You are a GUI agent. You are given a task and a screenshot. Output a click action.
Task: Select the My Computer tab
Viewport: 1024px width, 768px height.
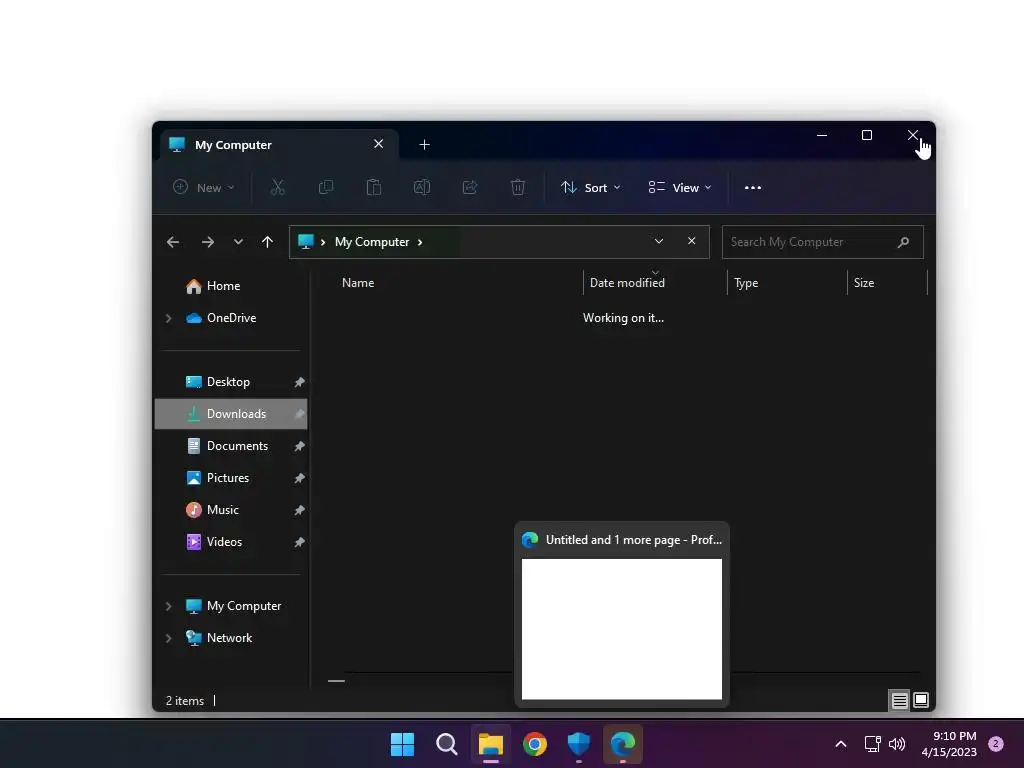pos(278,144)
